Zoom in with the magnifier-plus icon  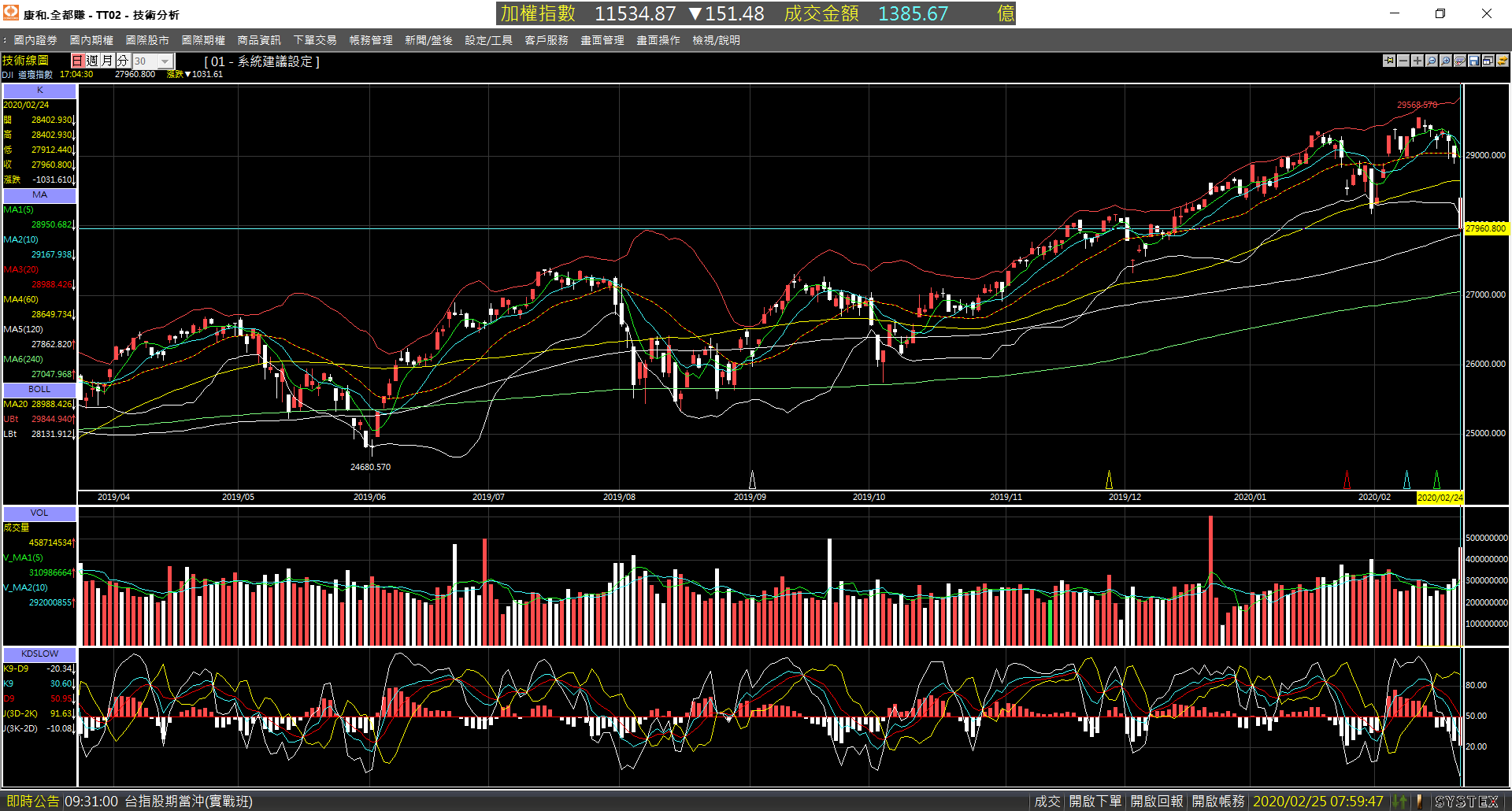(x=1446, y=61)
